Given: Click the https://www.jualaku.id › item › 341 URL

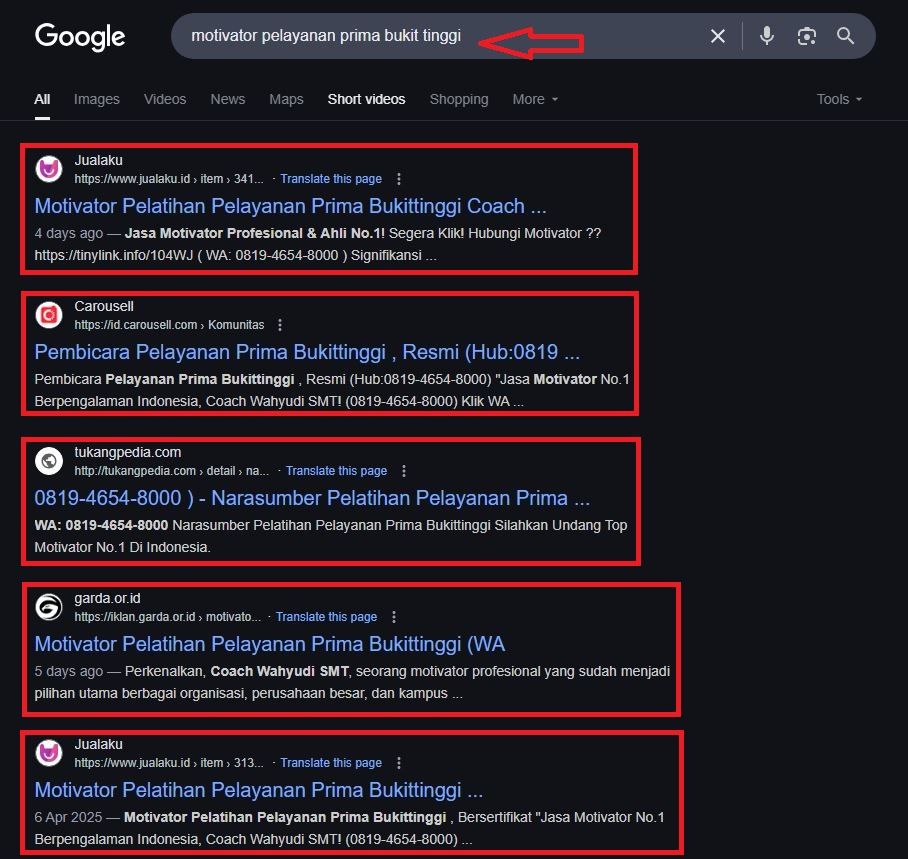Looking at the screenshot, I should (x=169, y=179).
